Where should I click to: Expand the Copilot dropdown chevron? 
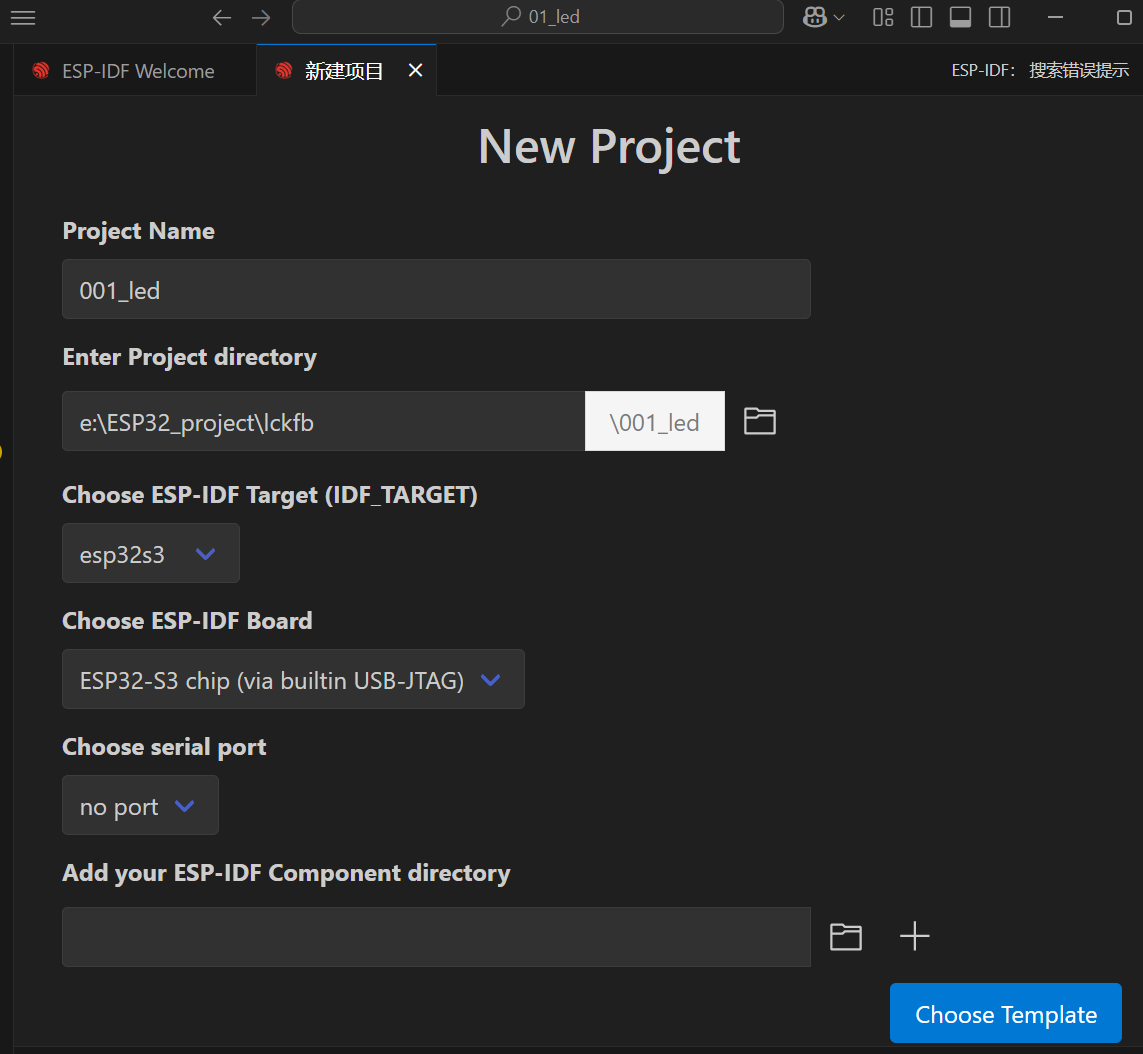(x=839, y=17)
